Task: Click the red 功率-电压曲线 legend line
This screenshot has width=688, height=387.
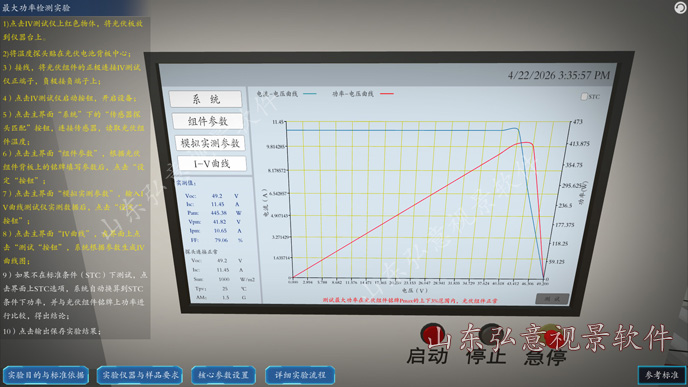Action: (x=387, y=93)
